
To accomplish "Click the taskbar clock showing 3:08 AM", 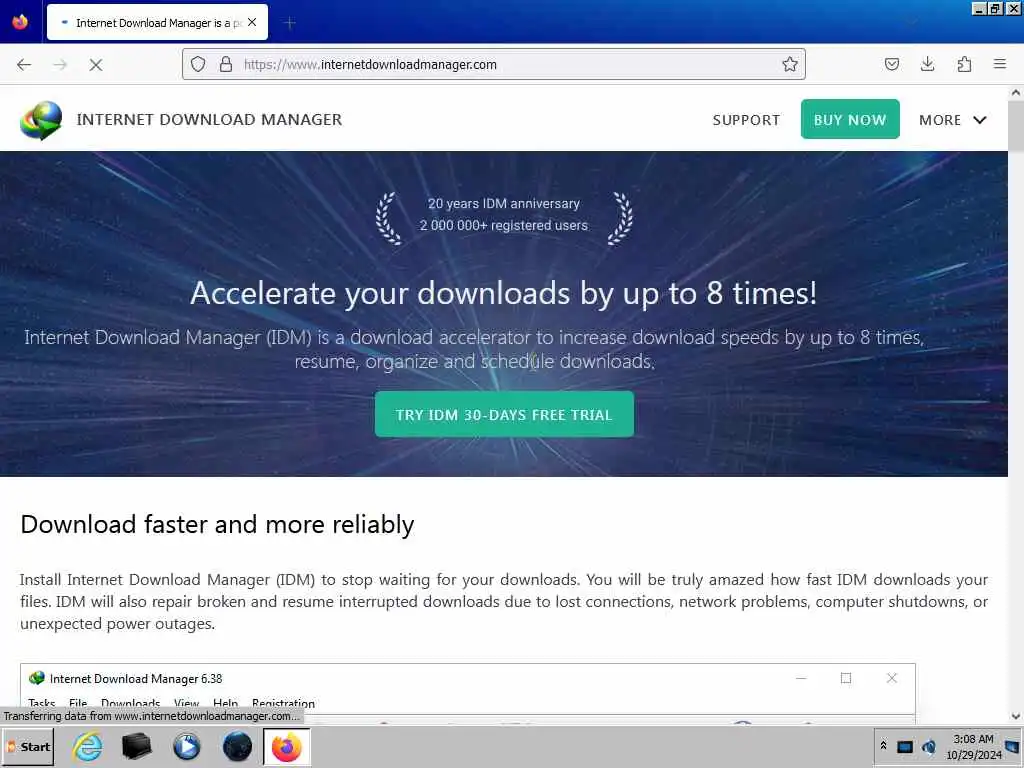I will pos(973,746).
